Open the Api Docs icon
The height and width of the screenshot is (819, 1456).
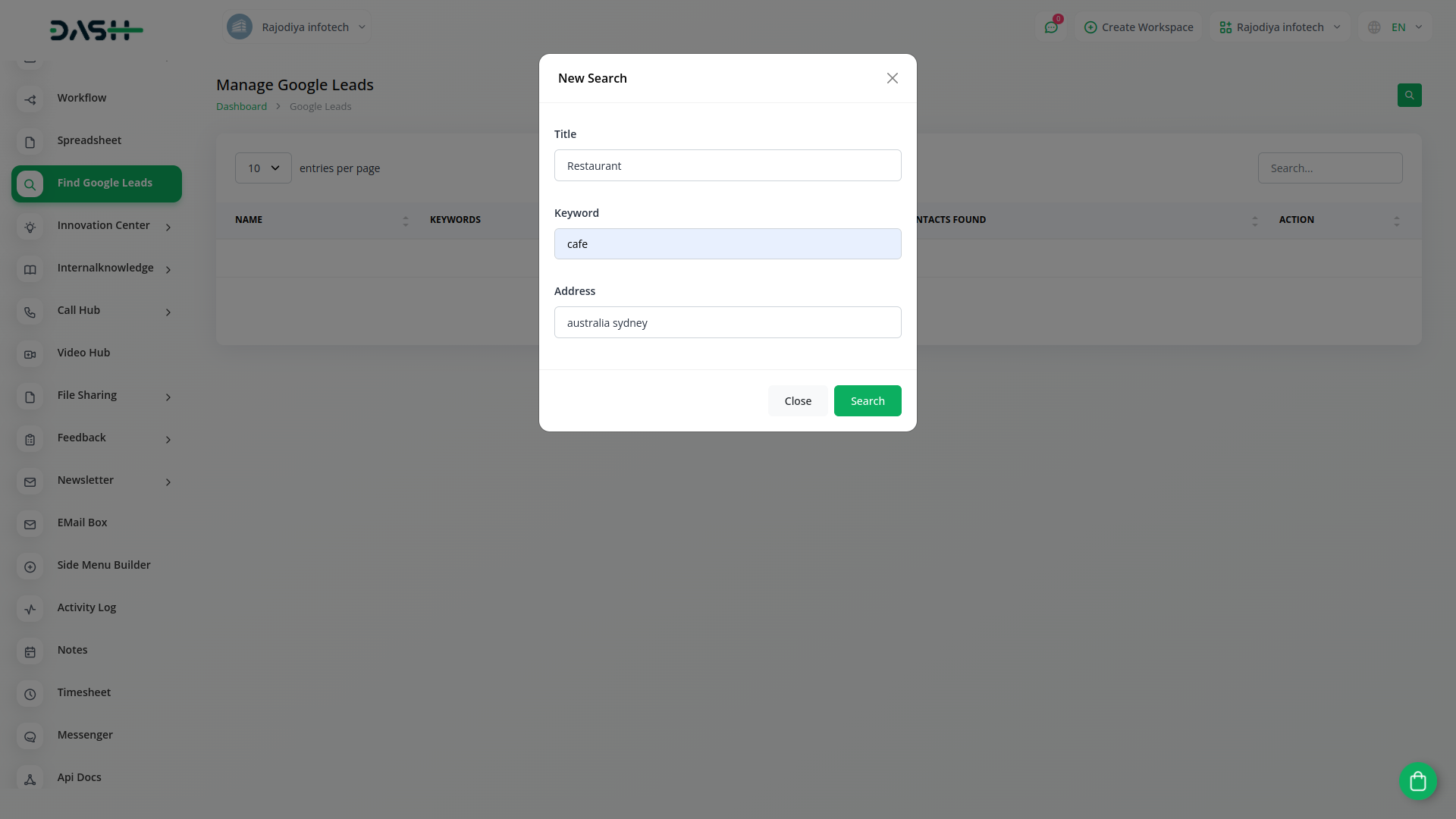pos(30,779)
